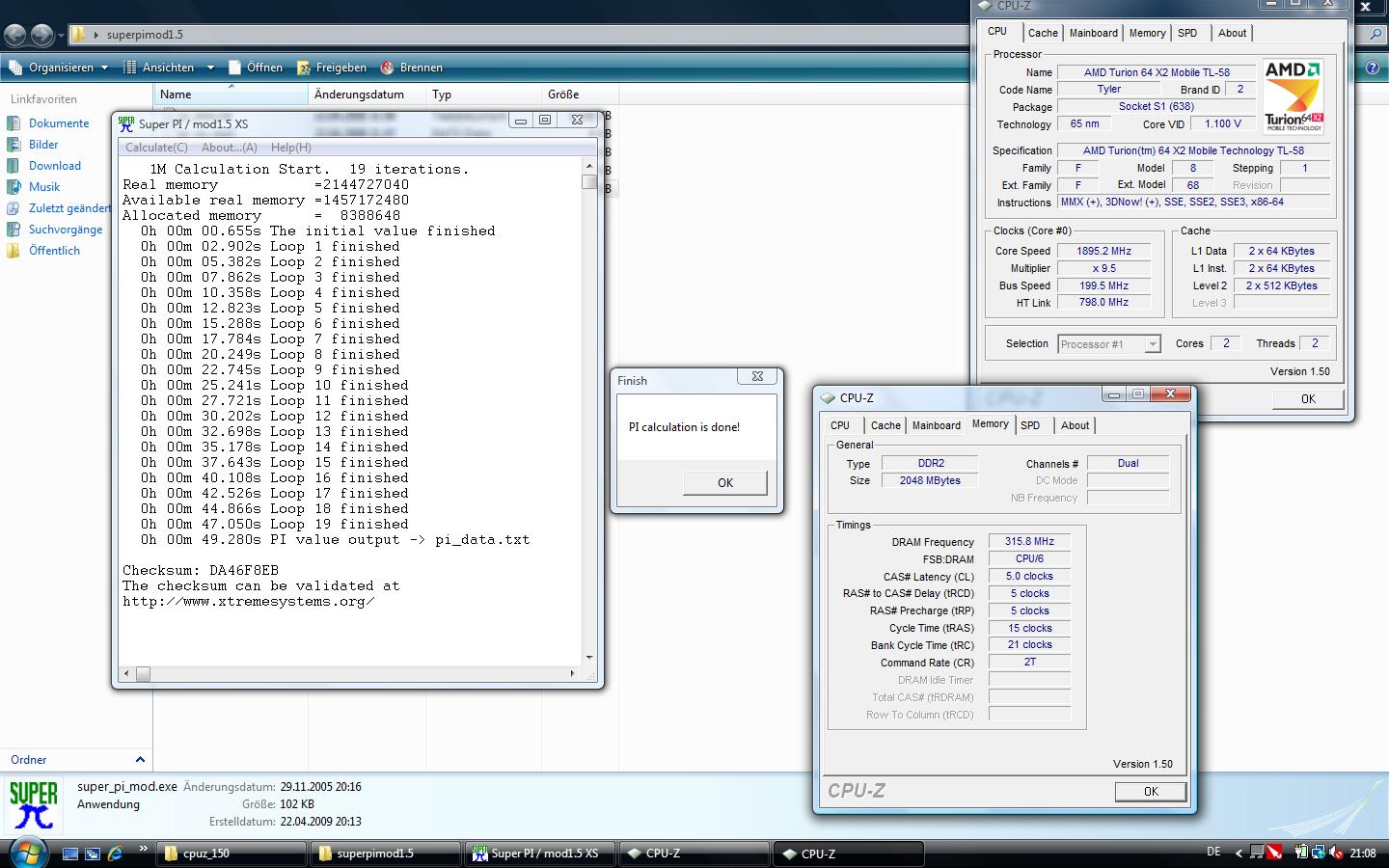Click Super PI title bar icon
This screenshot has width=1389, height=868.
[x=126, y=123]
